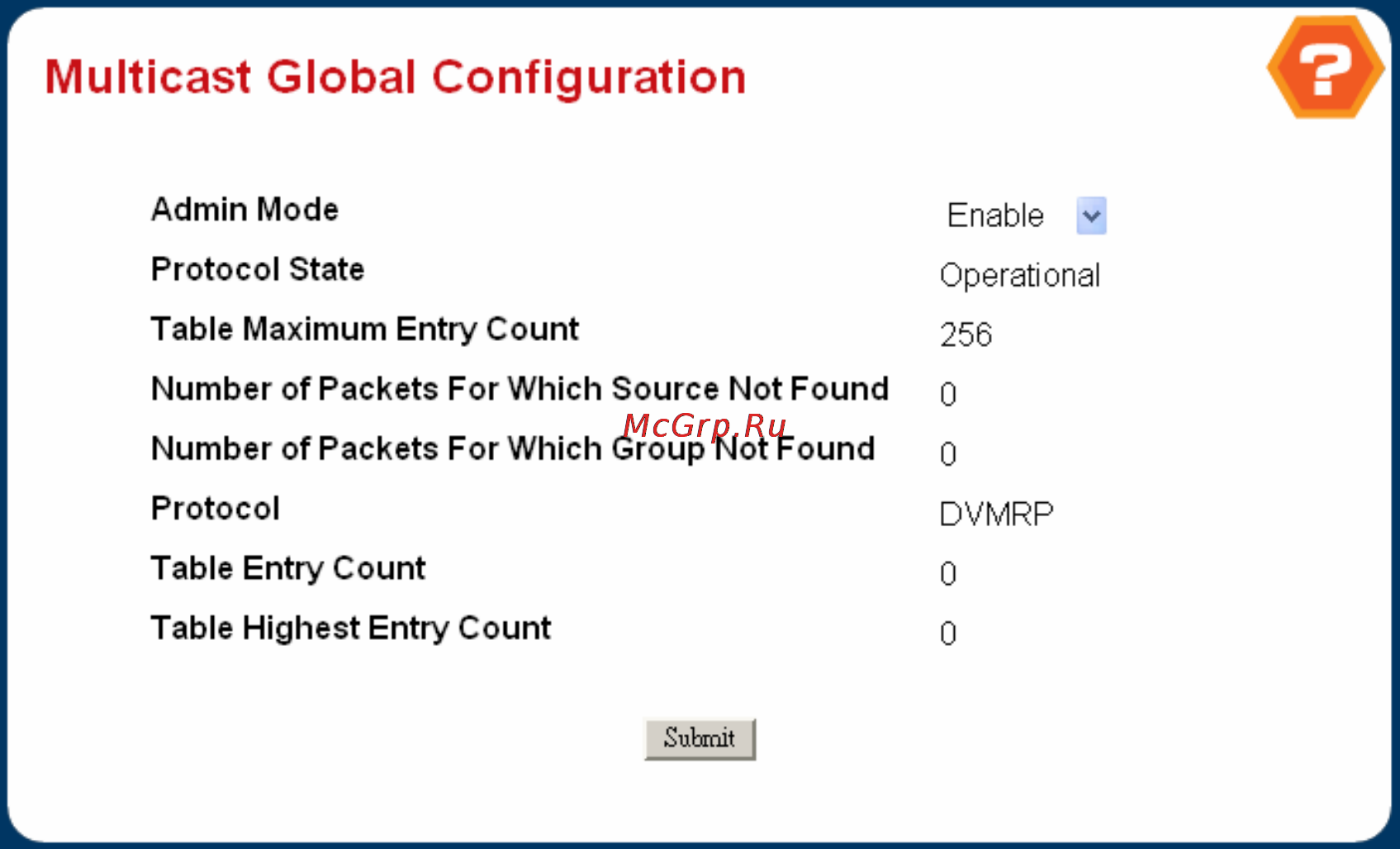Click 'Number of Packets For Which Group Not Found'
Viewport: 1400px width, 849px height.
513,449
